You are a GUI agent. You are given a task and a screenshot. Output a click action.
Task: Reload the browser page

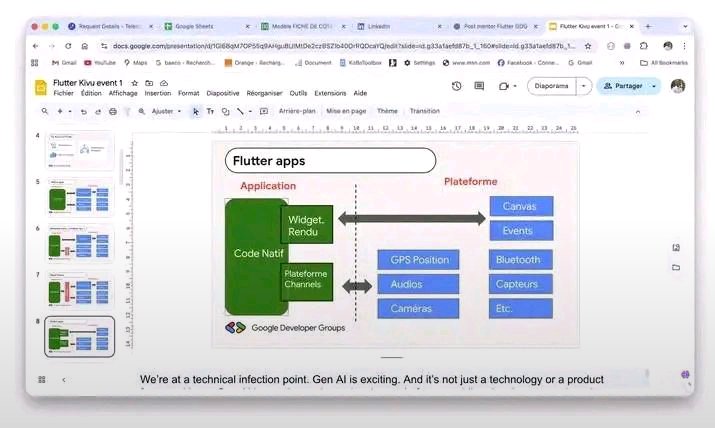pos(68,46)
